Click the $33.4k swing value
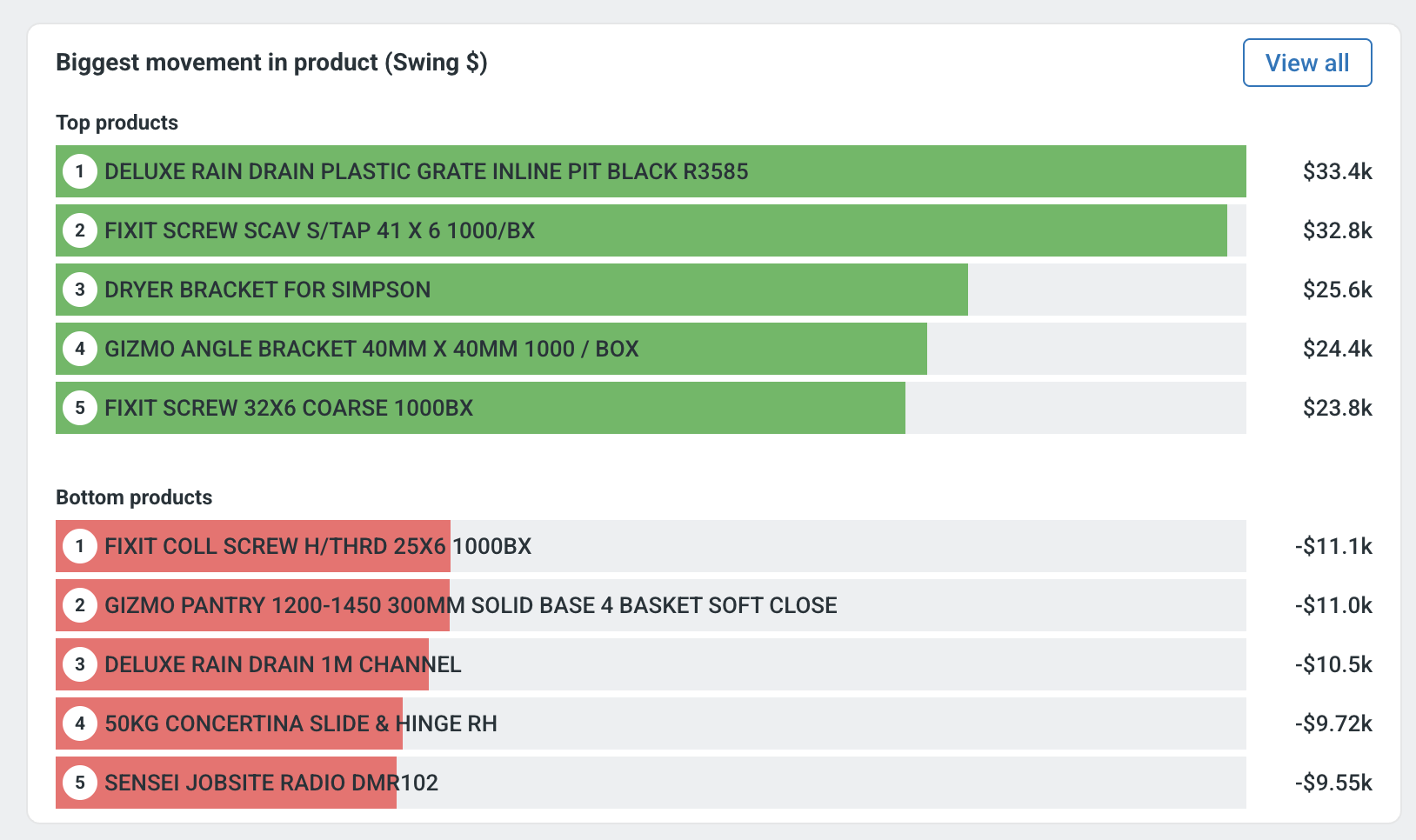 (x=1337, y=171)
